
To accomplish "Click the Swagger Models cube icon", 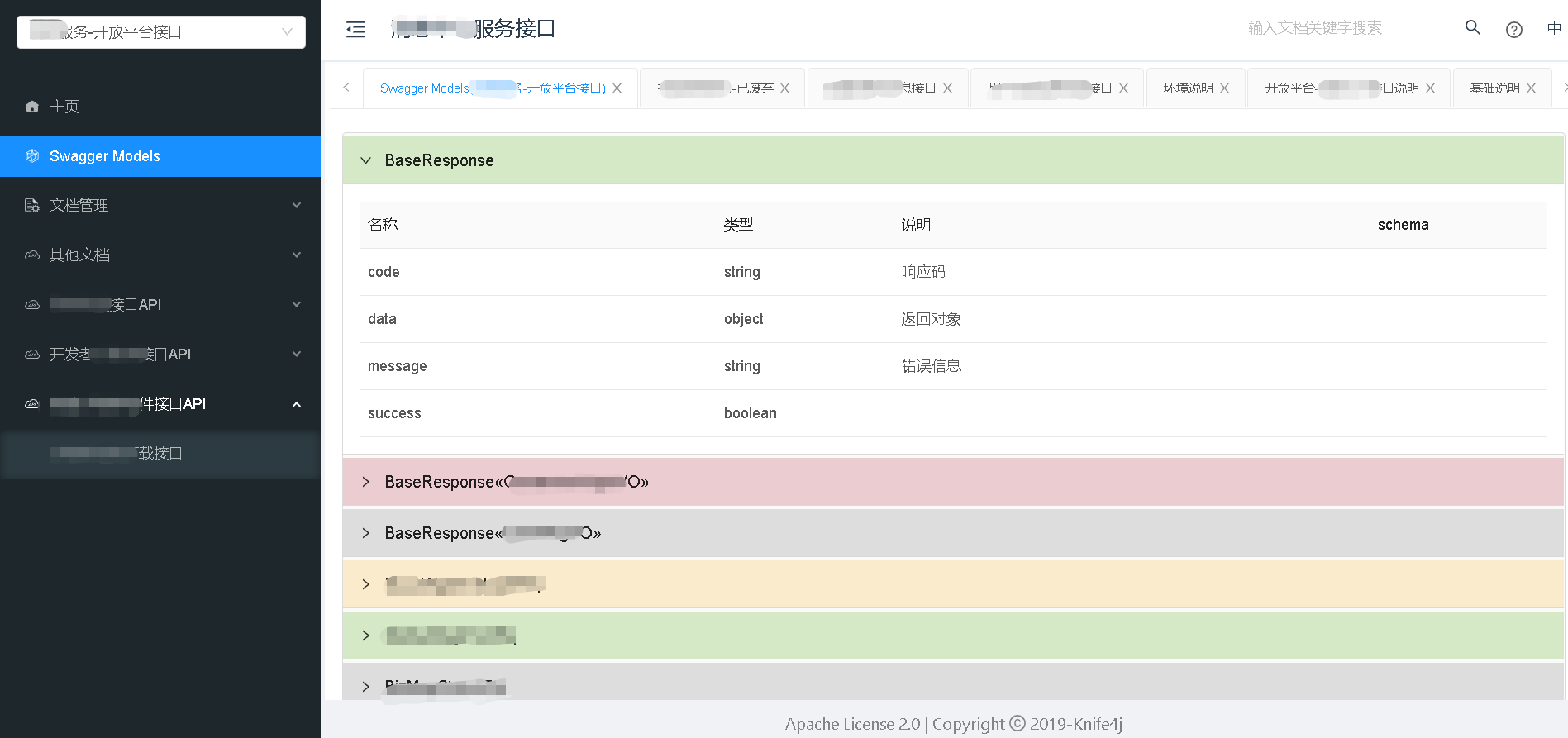I will coord(32,156).
